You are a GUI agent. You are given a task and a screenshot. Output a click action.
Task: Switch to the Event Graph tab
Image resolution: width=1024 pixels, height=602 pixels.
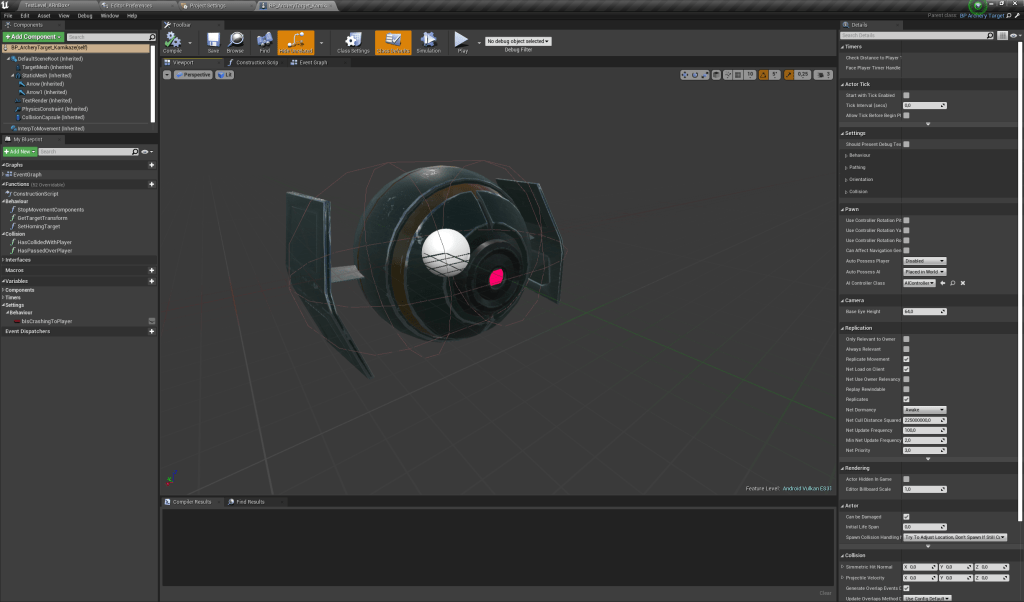(x=313, y=62)
